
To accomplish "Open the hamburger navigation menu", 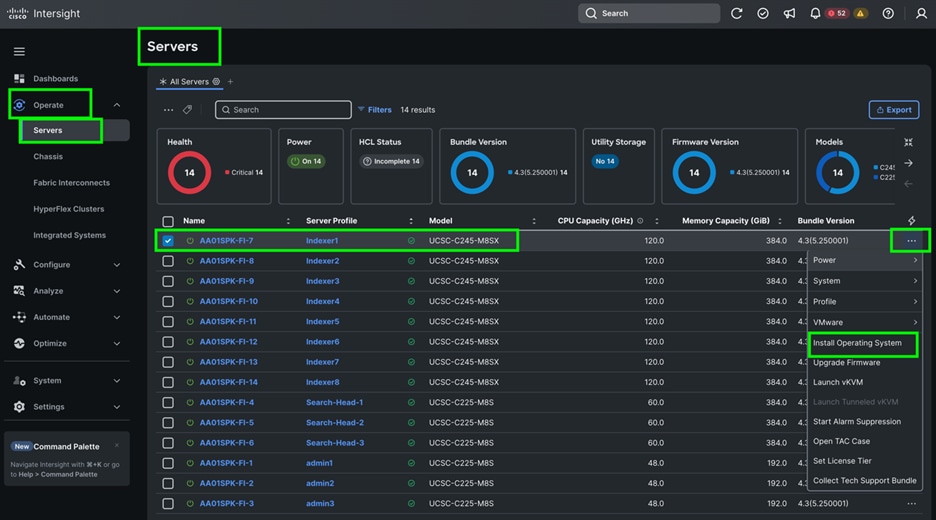I will 19,51.
